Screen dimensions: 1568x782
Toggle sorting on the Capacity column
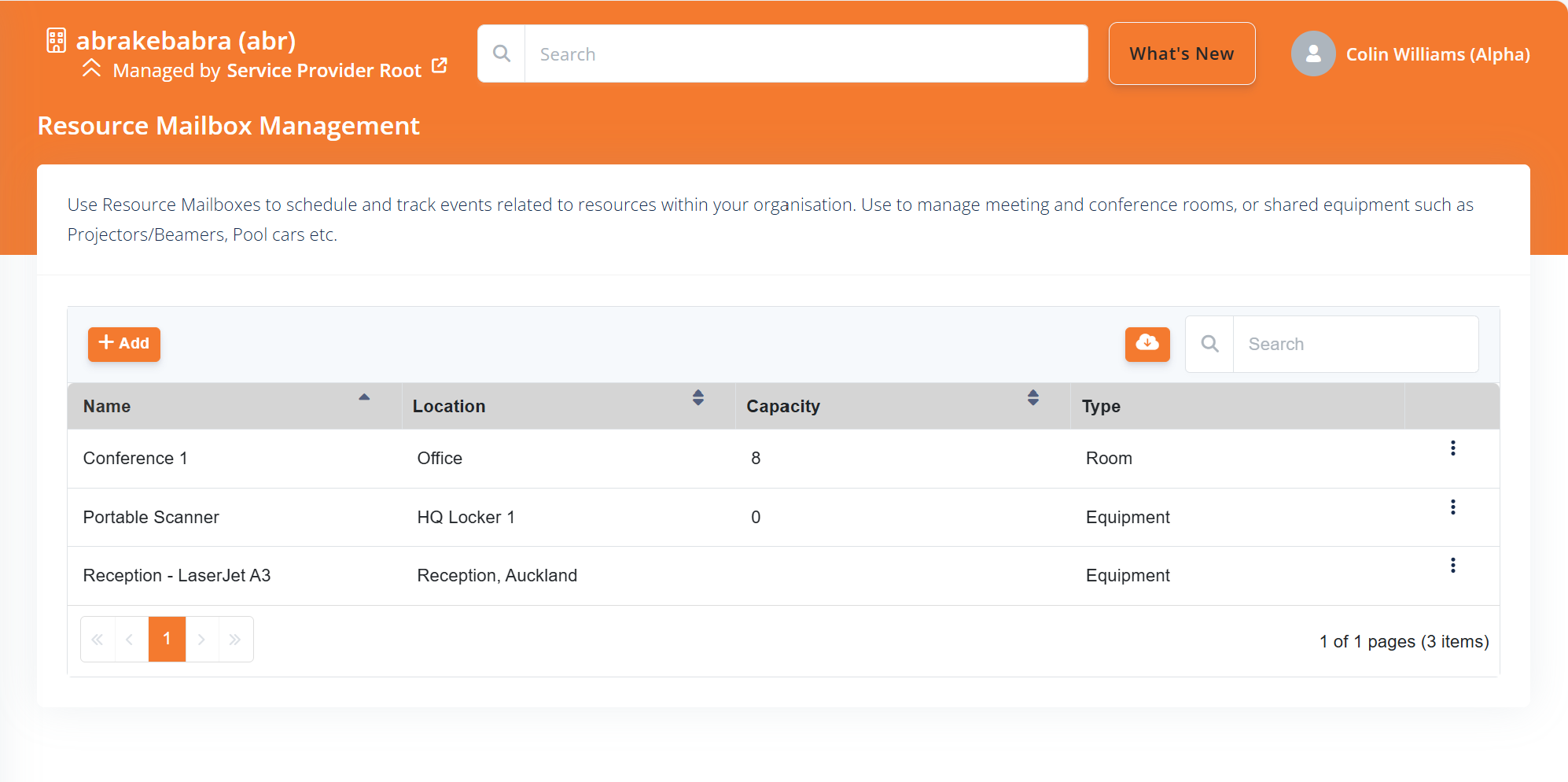click(1032, 399)
